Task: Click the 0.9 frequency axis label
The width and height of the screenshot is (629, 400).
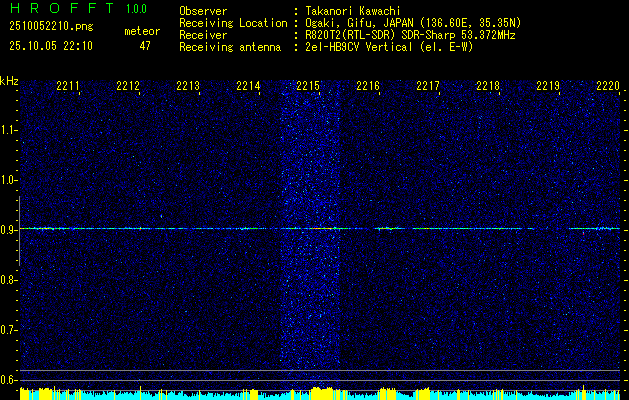Action: (x=8, y=230)
